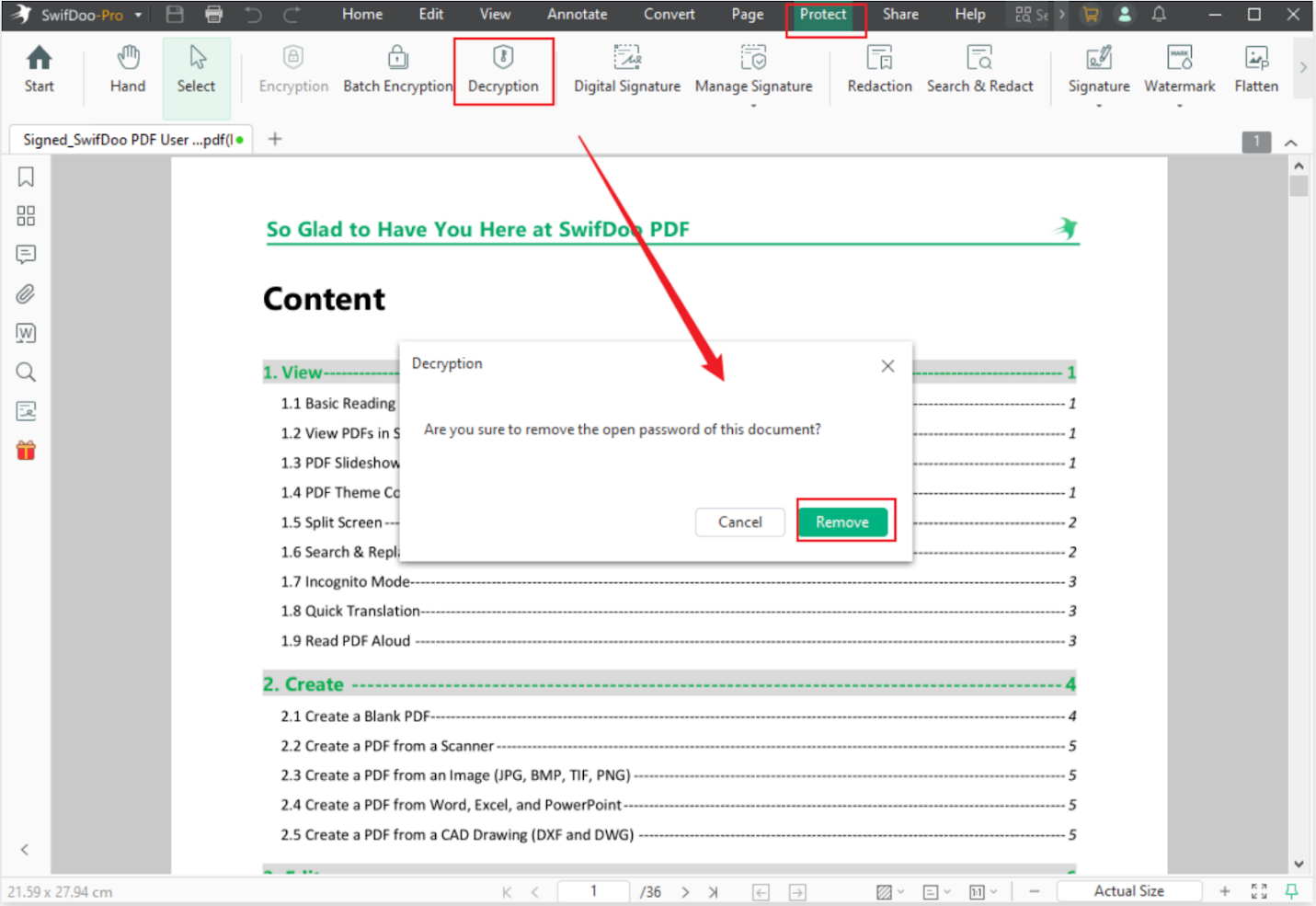
Task: Toggle full screen view in status bar
Action: point(1258,890)
